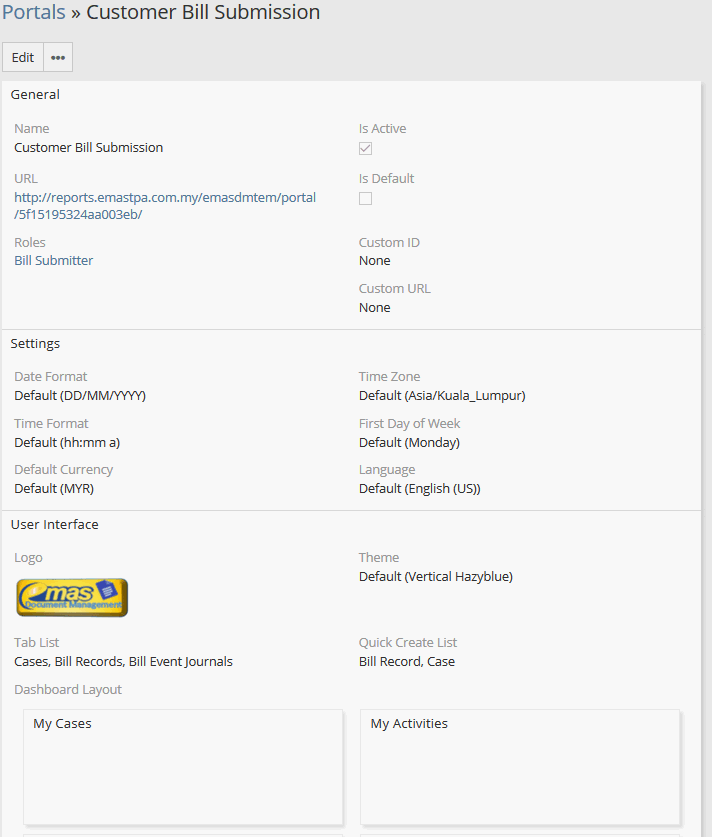Image resolution: width=712 pixels, height=837 pixels.
Task: Select the My Cases dashboard panel
Action: pos(183,767)
